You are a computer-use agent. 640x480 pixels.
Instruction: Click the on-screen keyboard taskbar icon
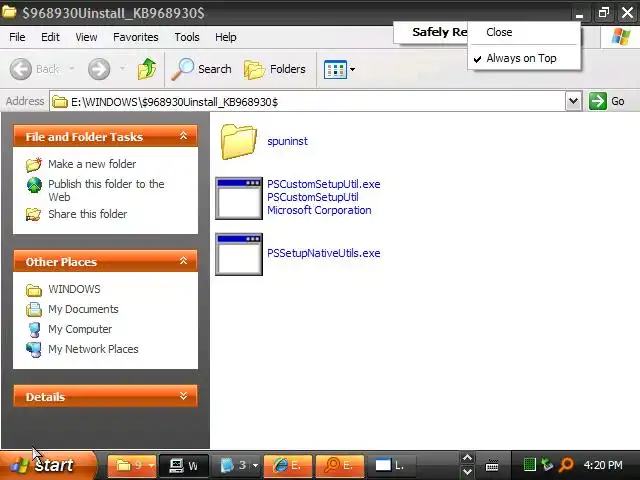pyautogui.click(x=492, y=465)
